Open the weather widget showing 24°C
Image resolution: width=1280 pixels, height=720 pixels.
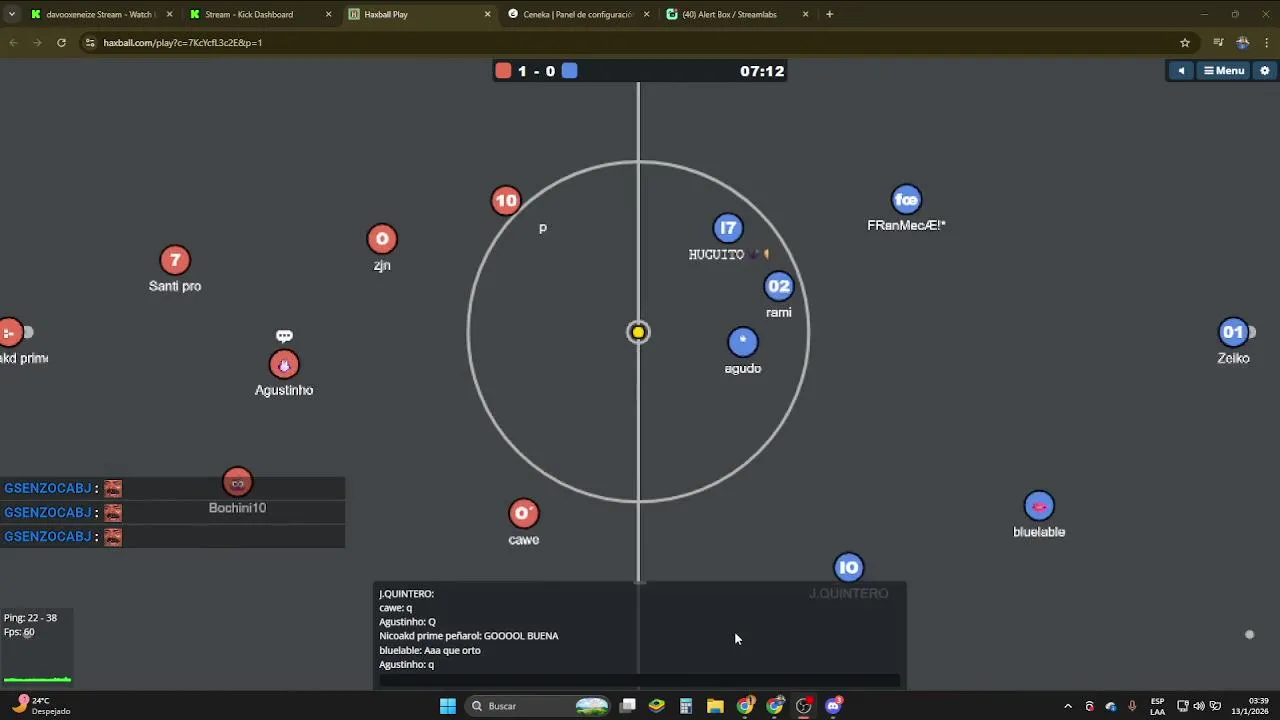(x=40, y=706)
